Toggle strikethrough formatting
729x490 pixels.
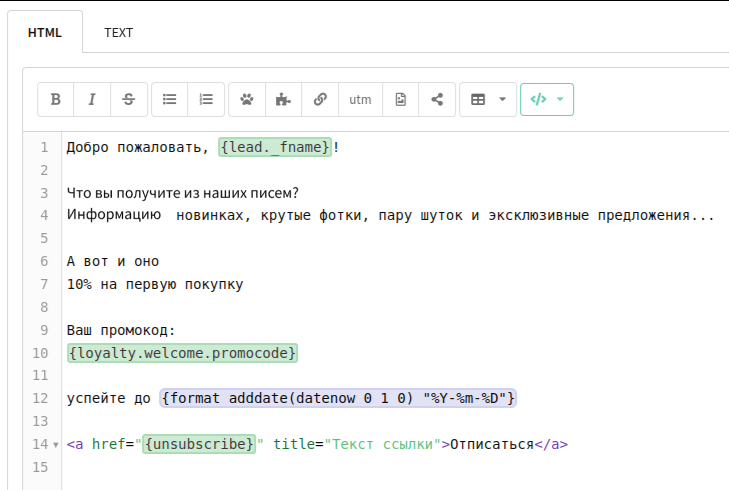tap(128, 99)
